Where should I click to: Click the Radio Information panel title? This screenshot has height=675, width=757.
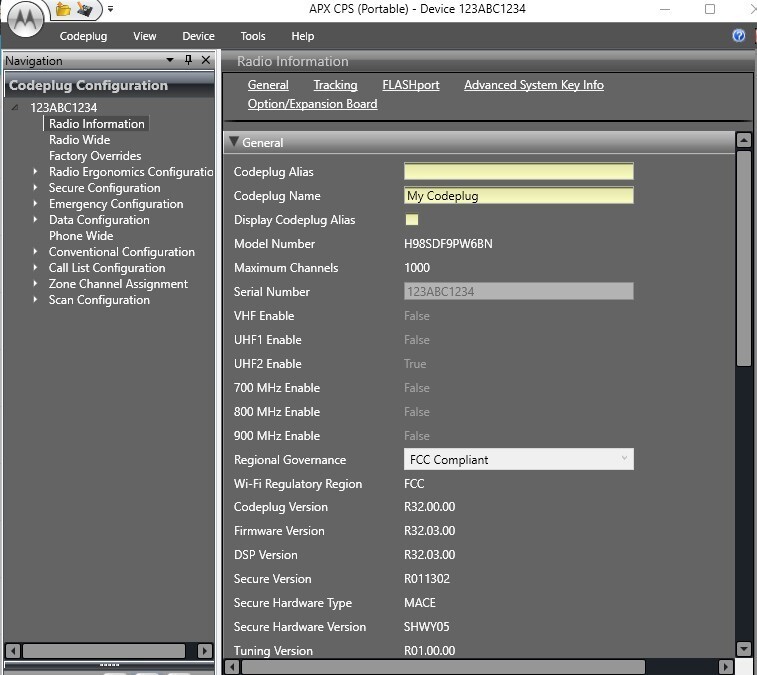click(x=293, y=61)
